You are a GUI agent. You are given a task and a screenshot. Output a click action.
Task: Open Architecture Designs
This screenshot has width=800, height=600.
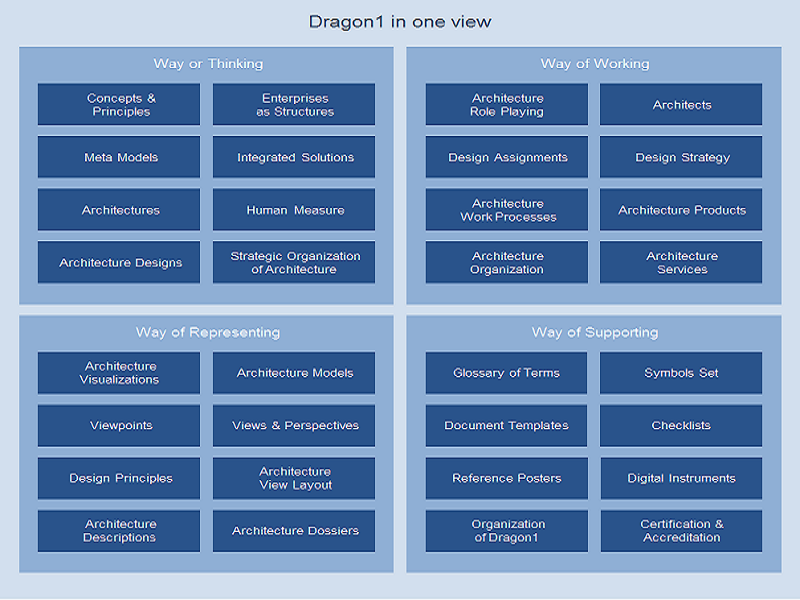tap(119, 262)
